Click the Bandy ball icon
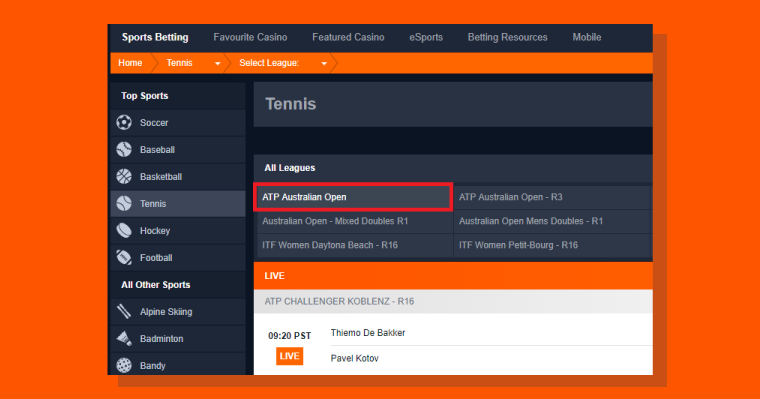Screen dimensions: 760x399 click(124, 366)
